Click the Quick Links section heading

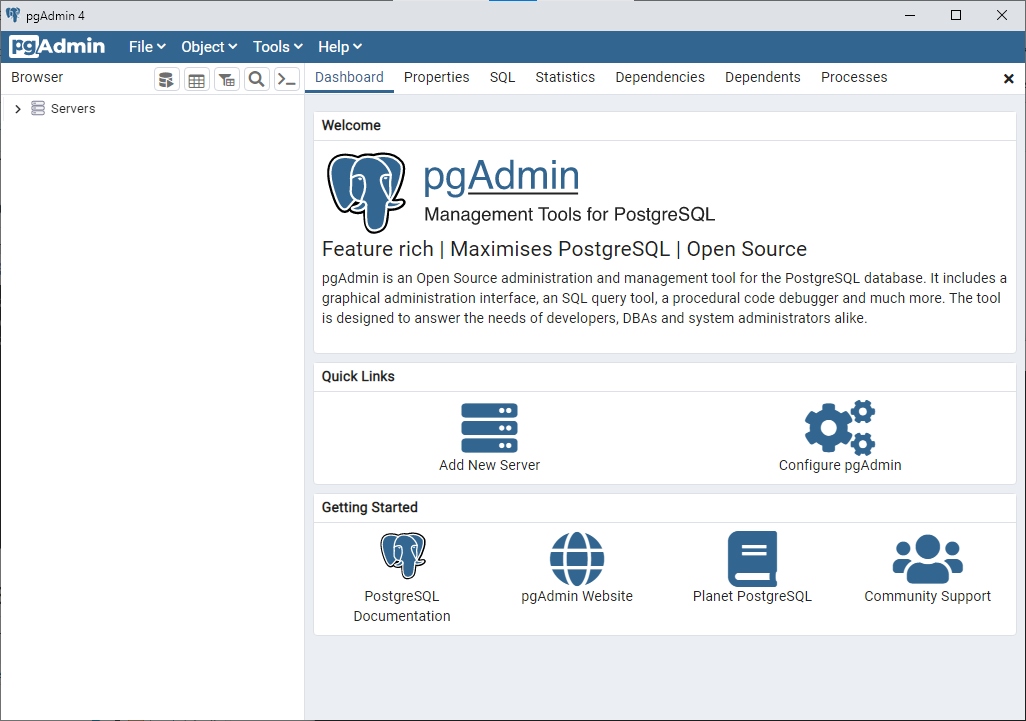358,376
